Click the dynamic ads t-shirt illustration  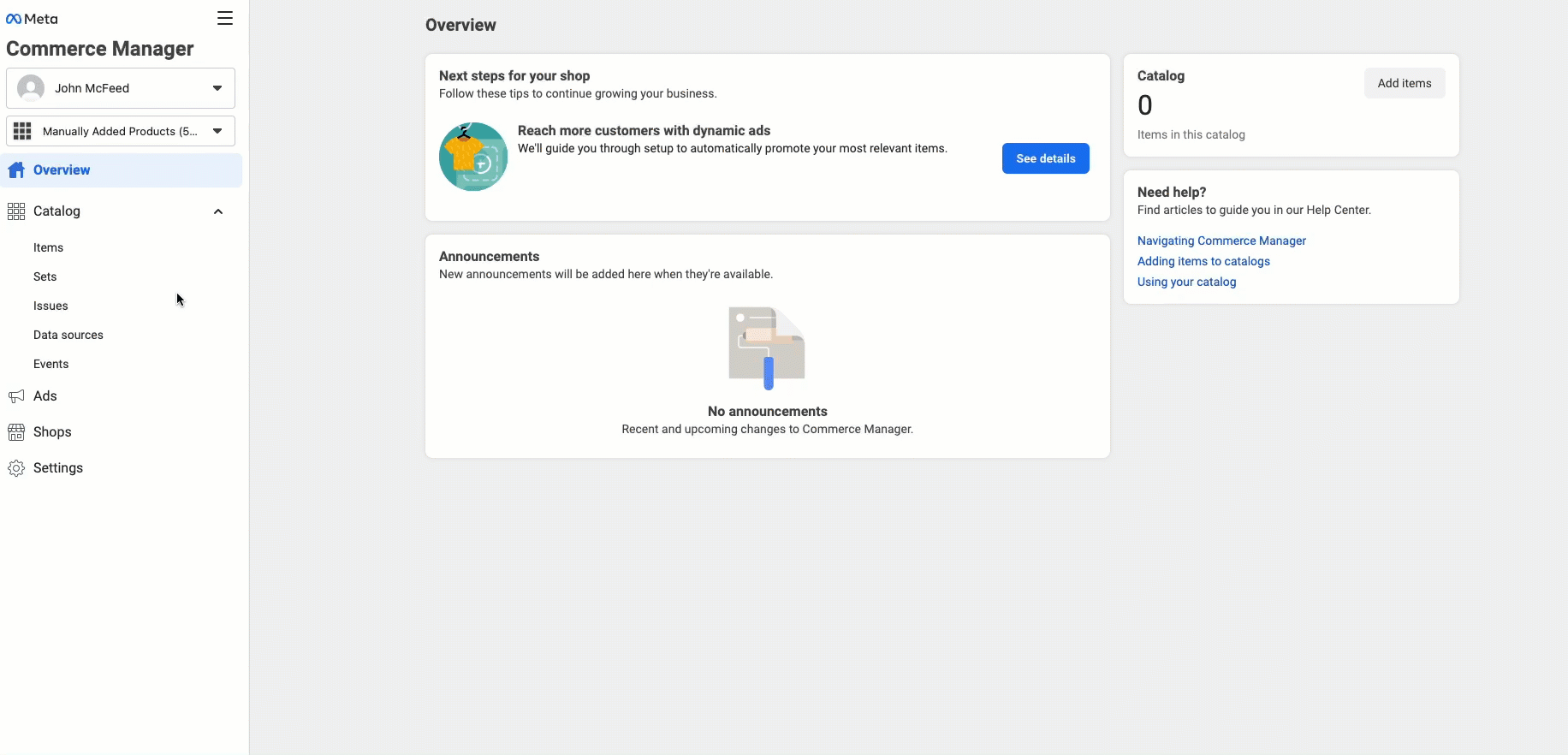[x=473, y=157]
